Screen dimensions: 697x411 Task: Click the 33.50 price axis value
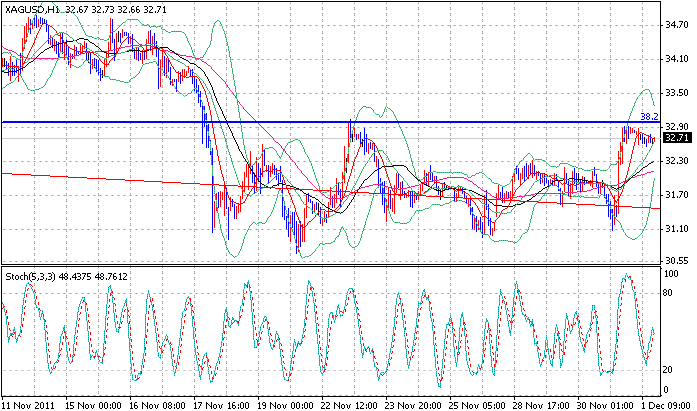coord(677,93)
